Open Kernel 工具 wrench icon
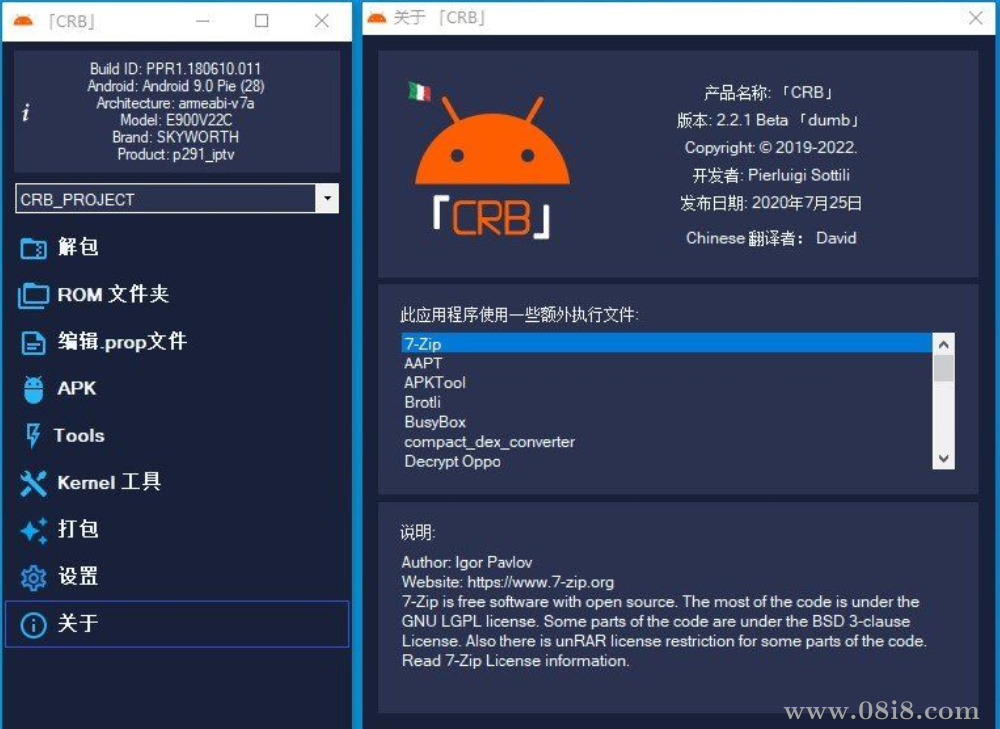The height and width of the screenshot is (729, 1000). coord(32,483)
